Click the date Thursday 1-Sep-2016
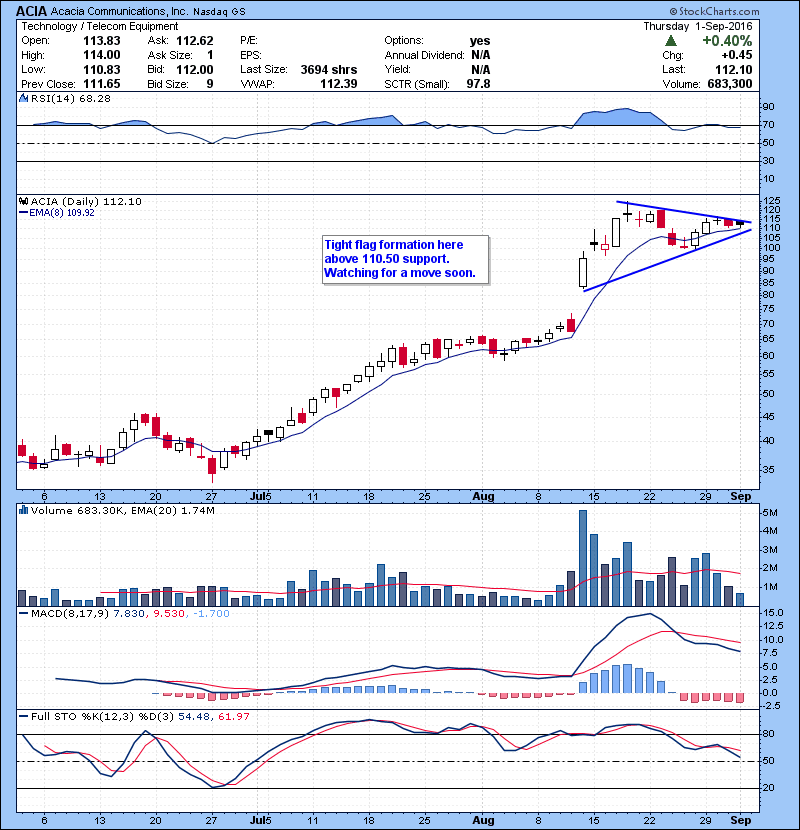800x830 pixels. point(698,26)
